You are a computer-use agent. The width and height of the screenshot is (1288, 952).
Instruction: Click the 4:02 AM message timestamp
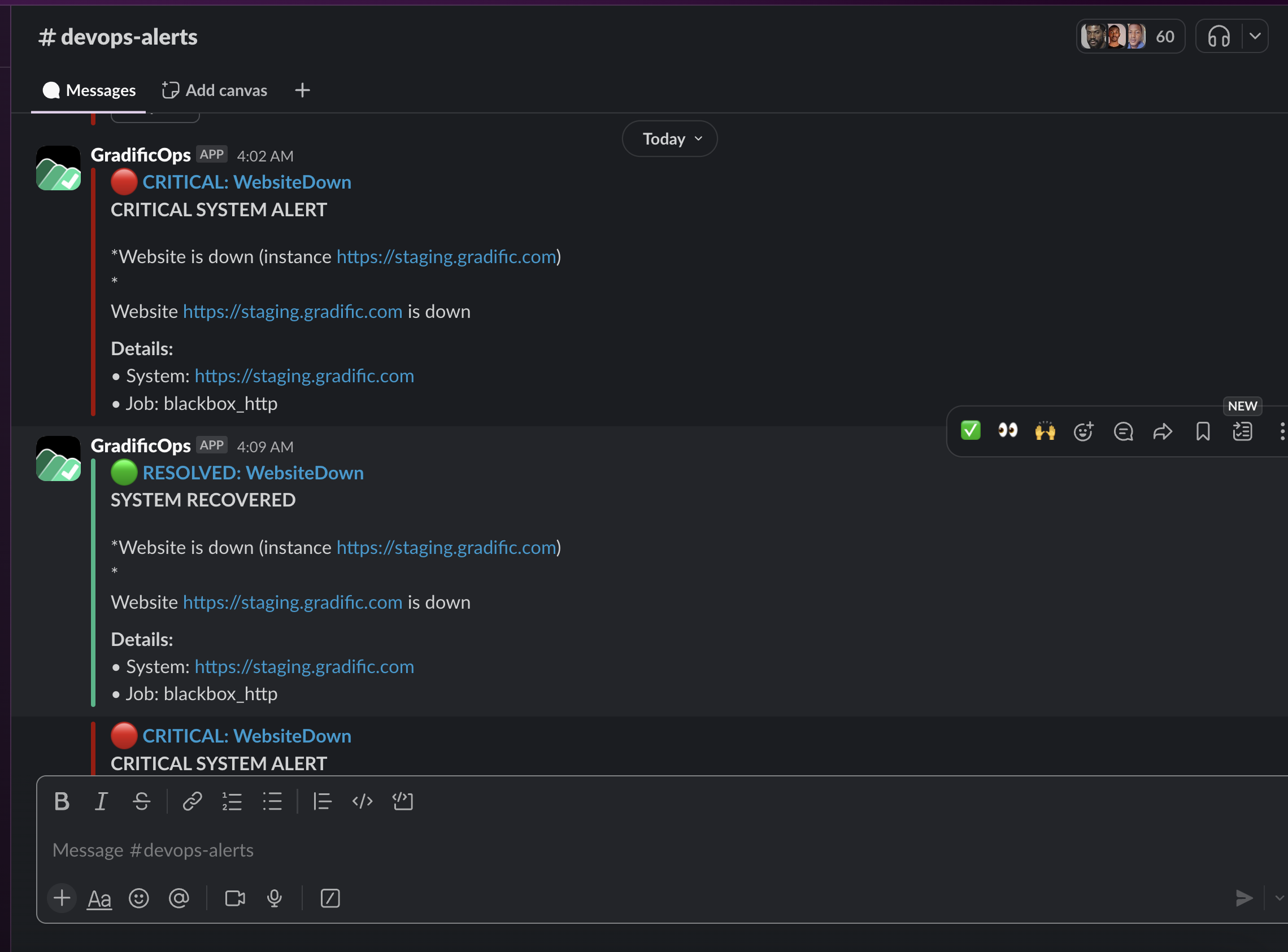point(265,156)
